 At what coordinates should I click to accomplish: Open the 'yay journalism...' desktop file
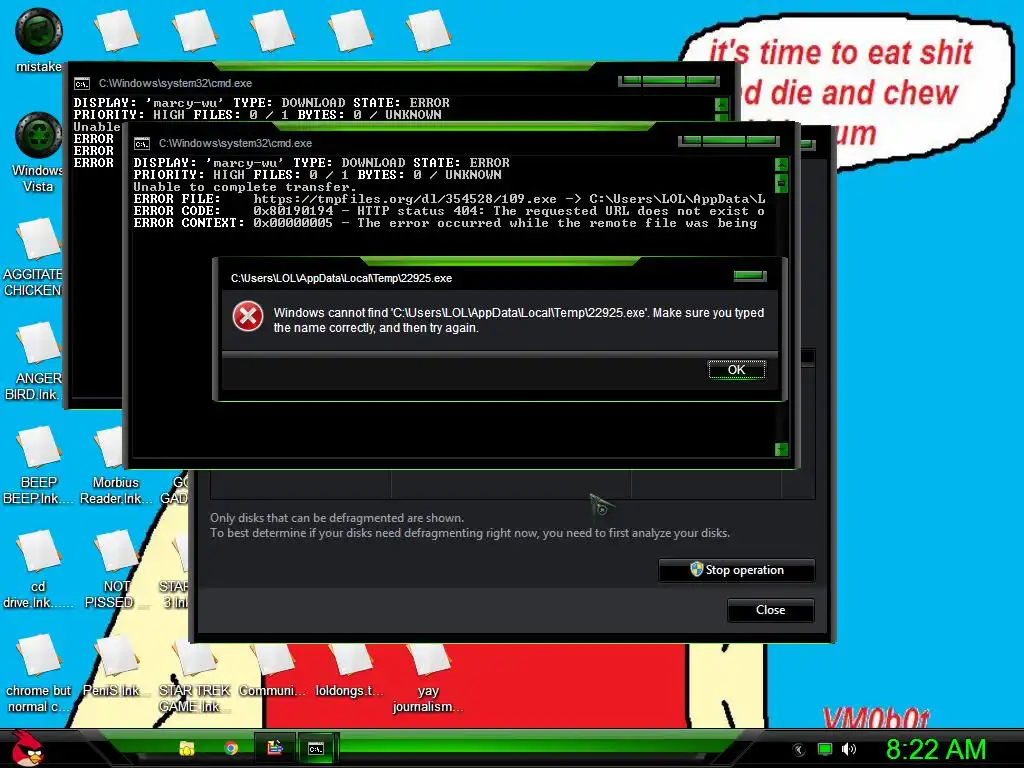point(428,677)
